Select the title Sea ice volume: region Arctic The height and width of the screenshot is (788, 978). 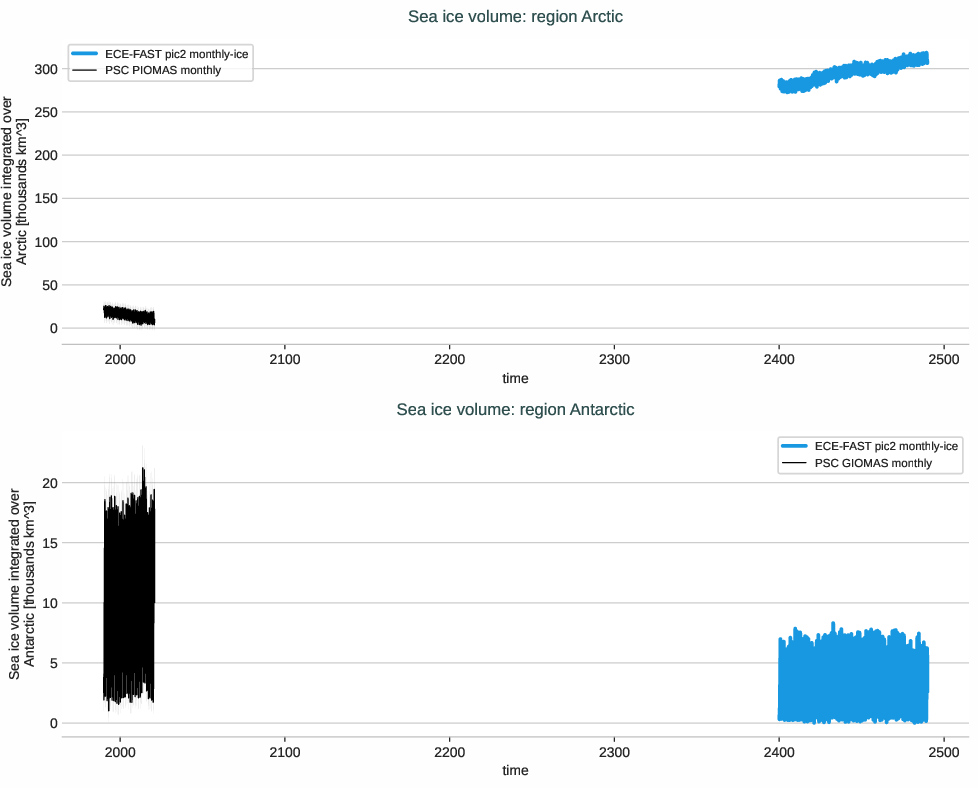(513, 17)
